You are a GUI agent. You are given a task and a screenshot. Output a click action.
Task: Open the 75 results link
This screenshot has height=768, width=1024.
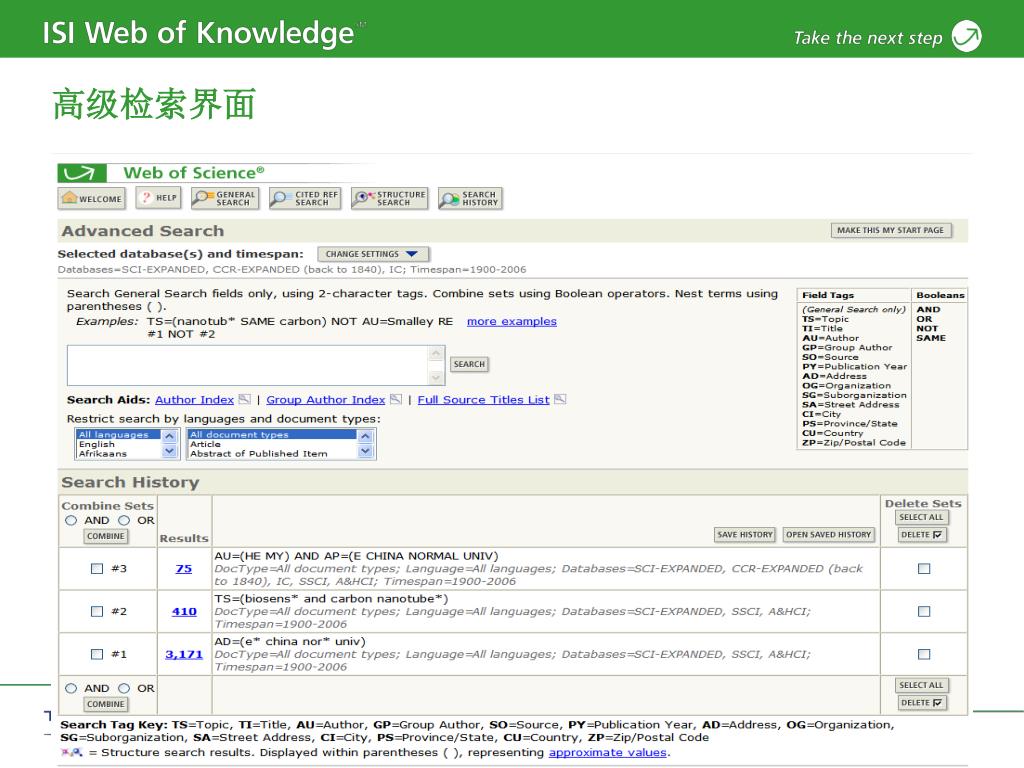pos(184,569)
